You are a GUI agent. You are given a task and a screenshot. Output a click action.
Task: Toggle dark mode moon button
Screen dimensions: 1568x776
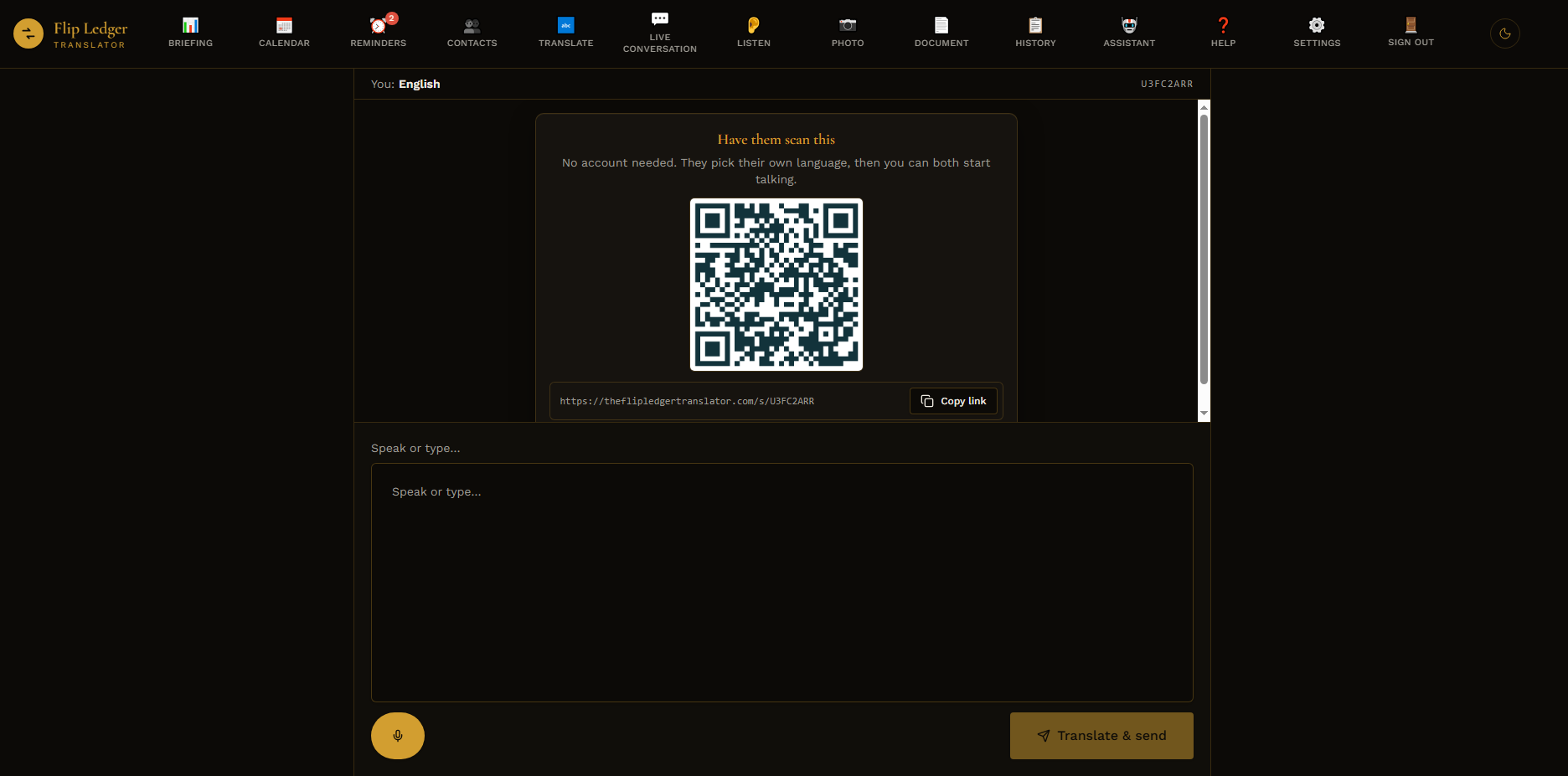pyautogui.click(x=1504, y=33)
